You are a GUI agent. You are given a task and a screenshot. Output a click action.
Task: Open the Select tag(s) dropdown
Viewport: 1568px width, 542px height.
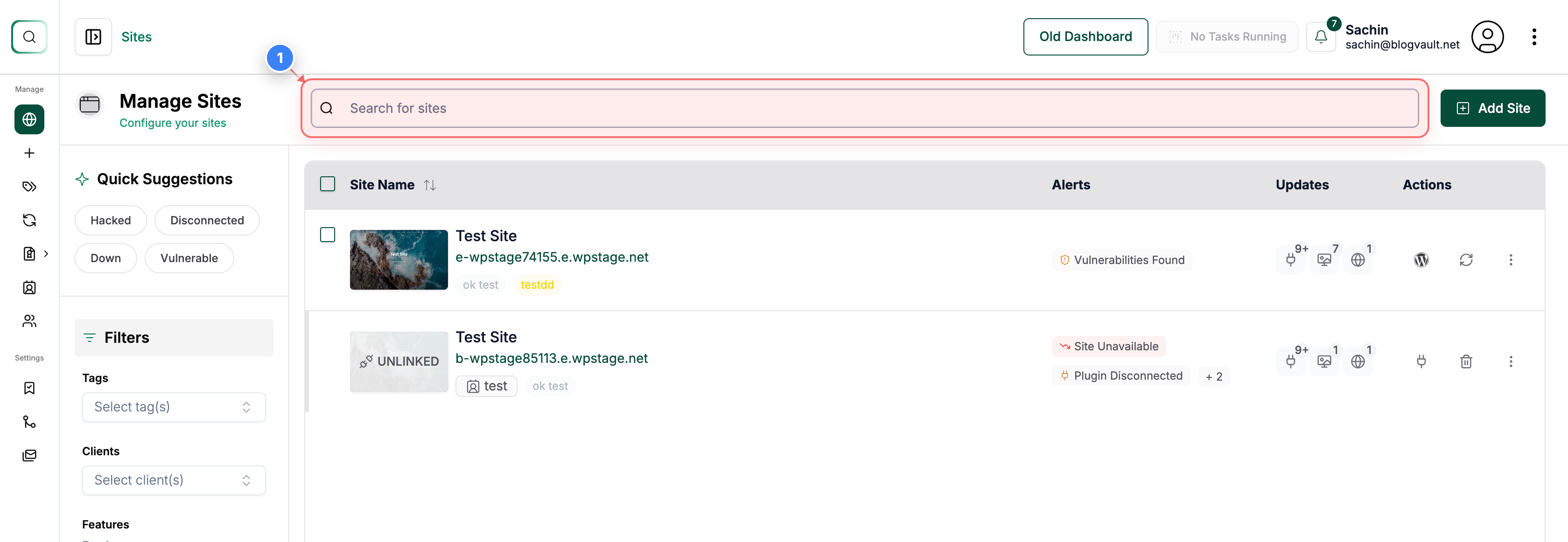(x=174, y=407)
